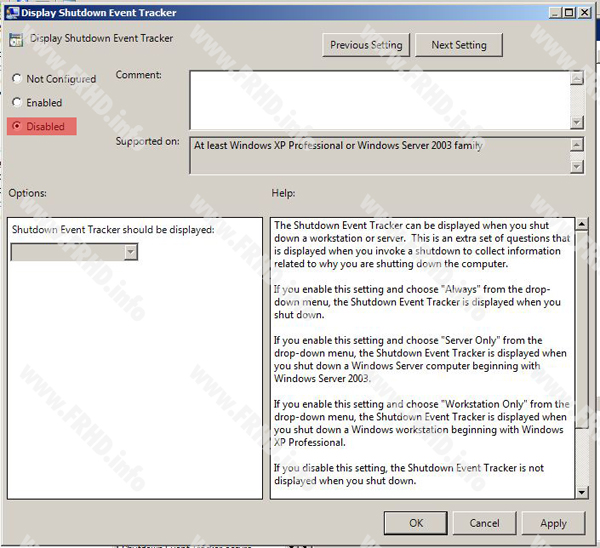Click the Comment box scroll down arrow
Image resolution: width=600 pixels, height=548 pixels.
pos(576,121)
